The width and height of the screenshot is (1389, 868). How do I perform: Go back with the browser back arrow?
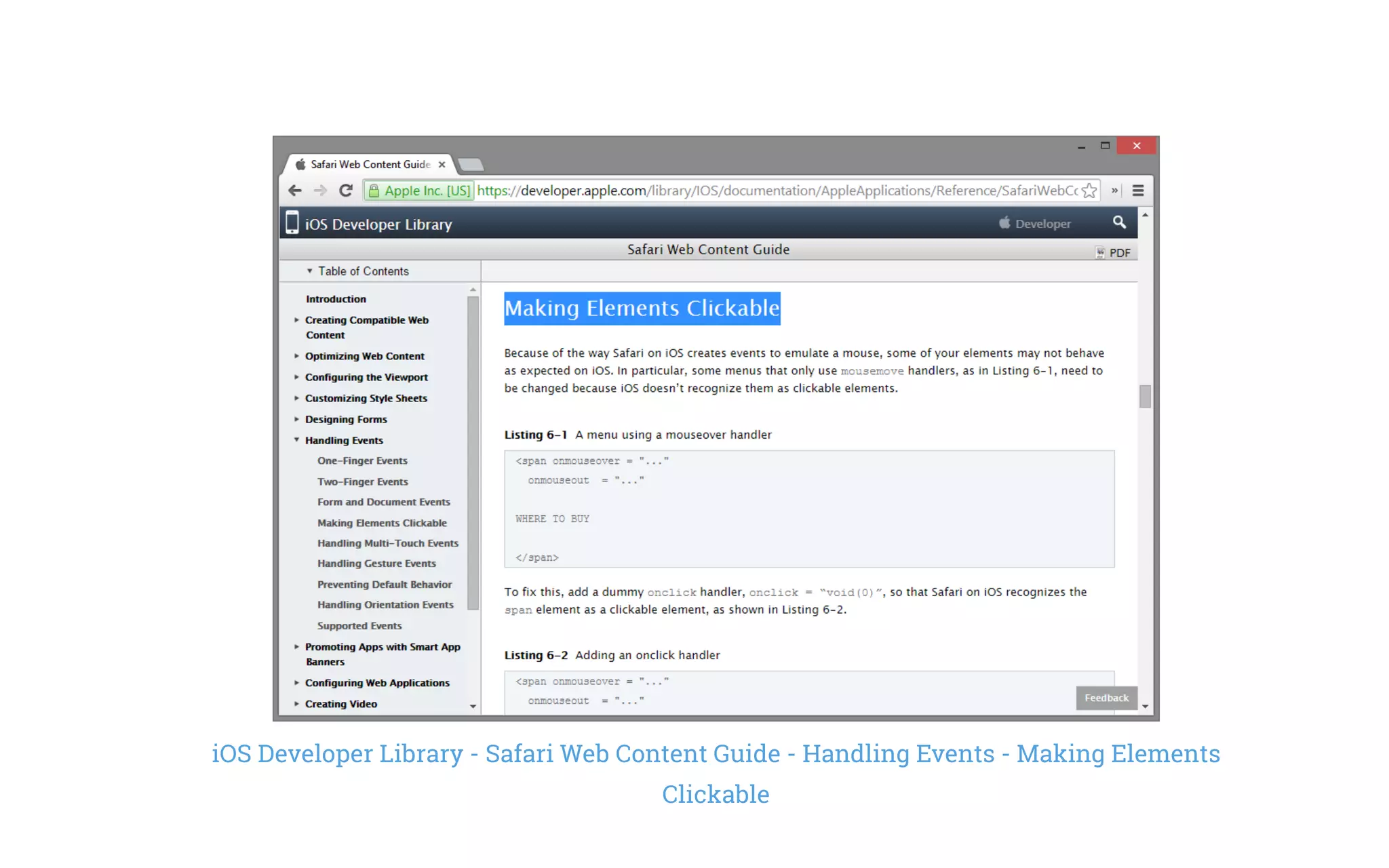(x=294, y=191)
